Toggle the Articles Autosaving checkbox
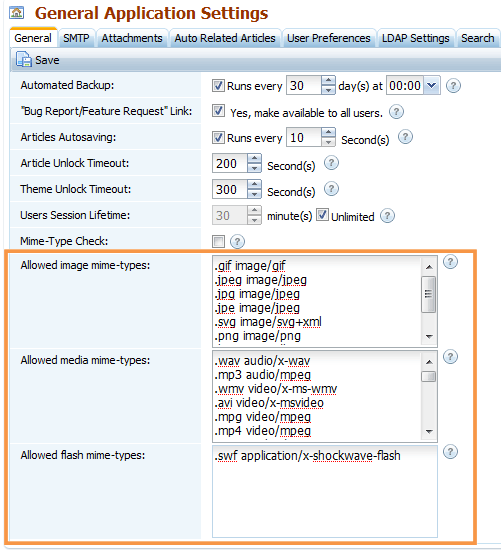Image resolution: width=501 pixels, height=554 pixels. click(x=218, y=137)
